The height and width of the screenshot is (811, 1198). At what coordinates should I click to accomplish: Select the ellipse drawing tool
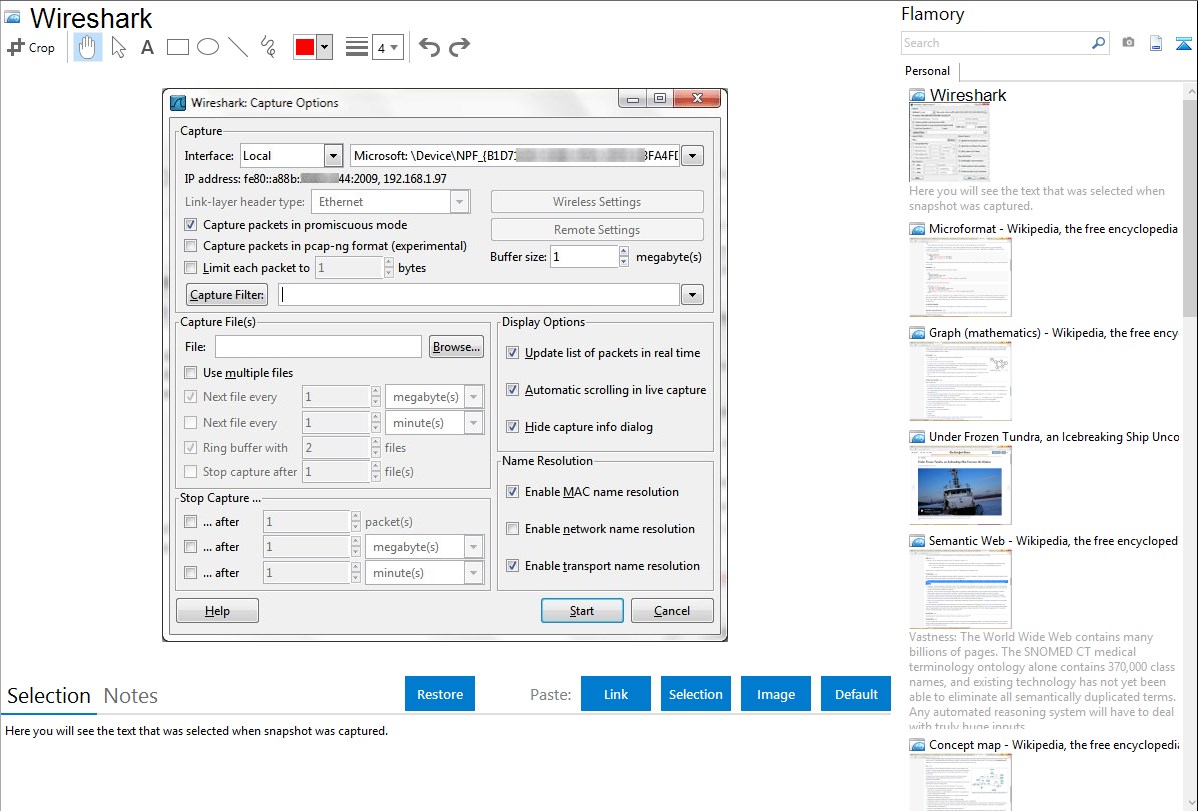(208, 47)
